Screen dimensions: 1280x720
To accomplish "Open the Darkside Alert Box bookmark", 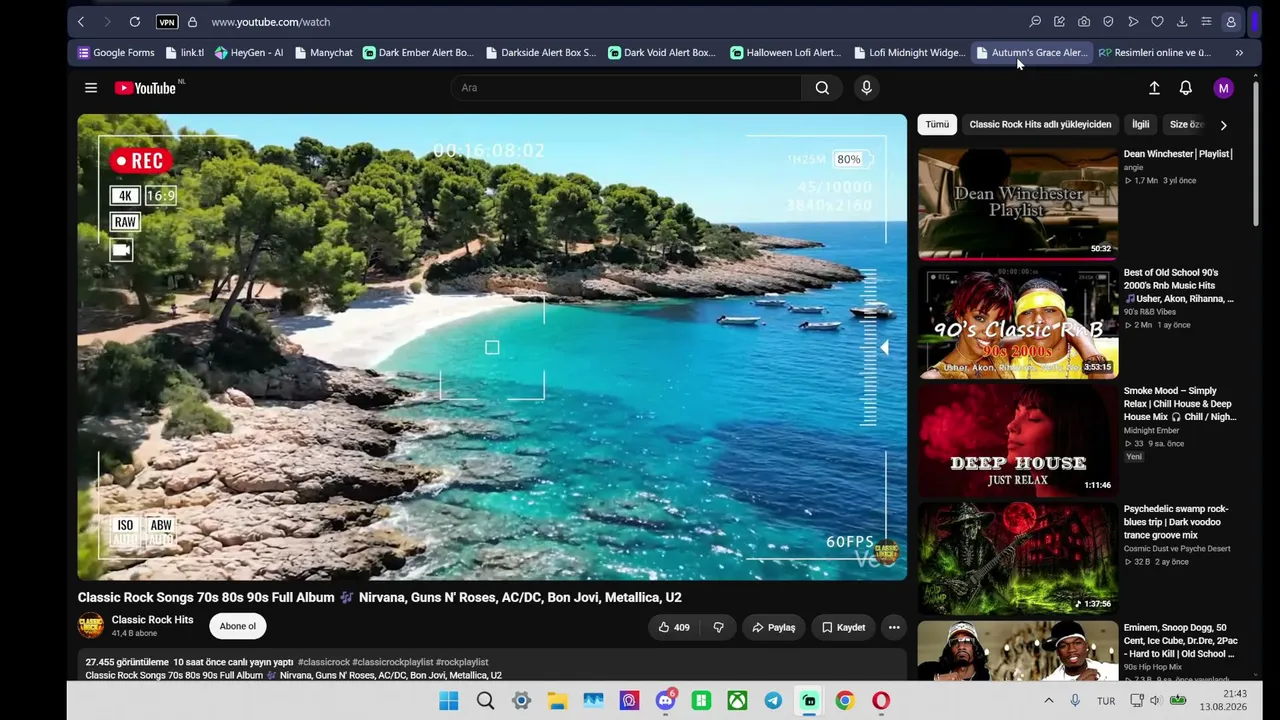I will 541,53.
